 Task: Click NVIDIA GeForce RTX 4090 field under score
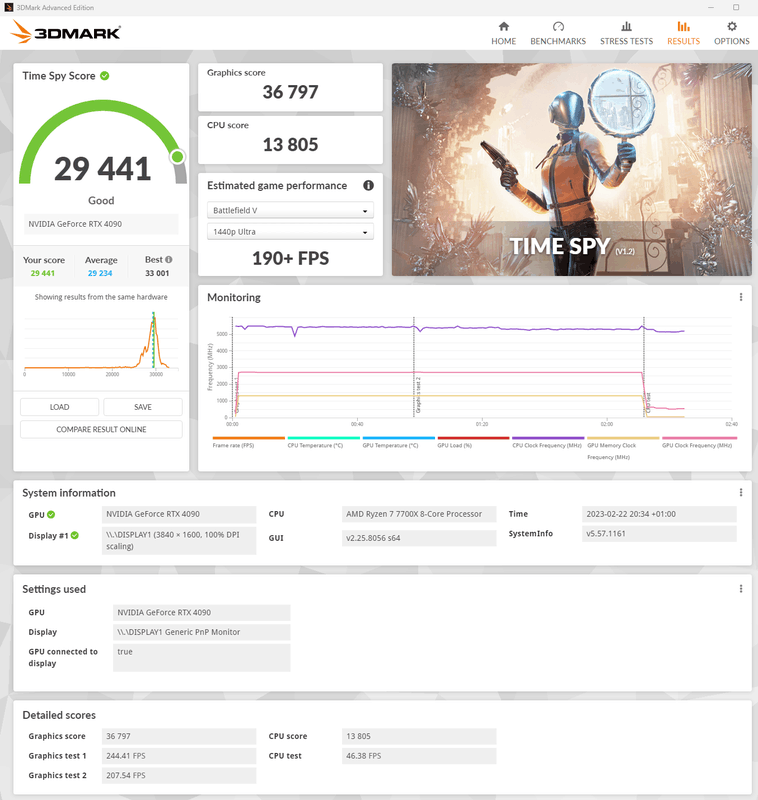coord(101,224)
